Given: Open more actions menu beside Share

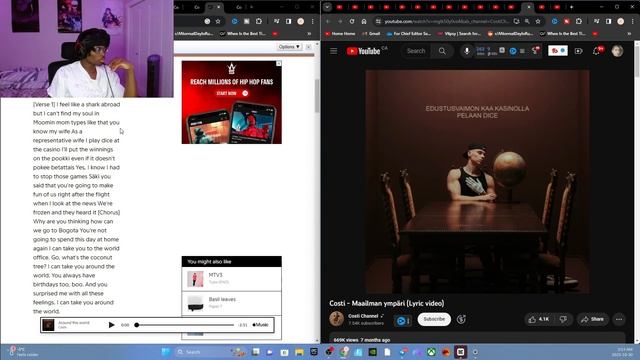Looking at the screenshot, I should pyautogui.click(x=619, y=319).
